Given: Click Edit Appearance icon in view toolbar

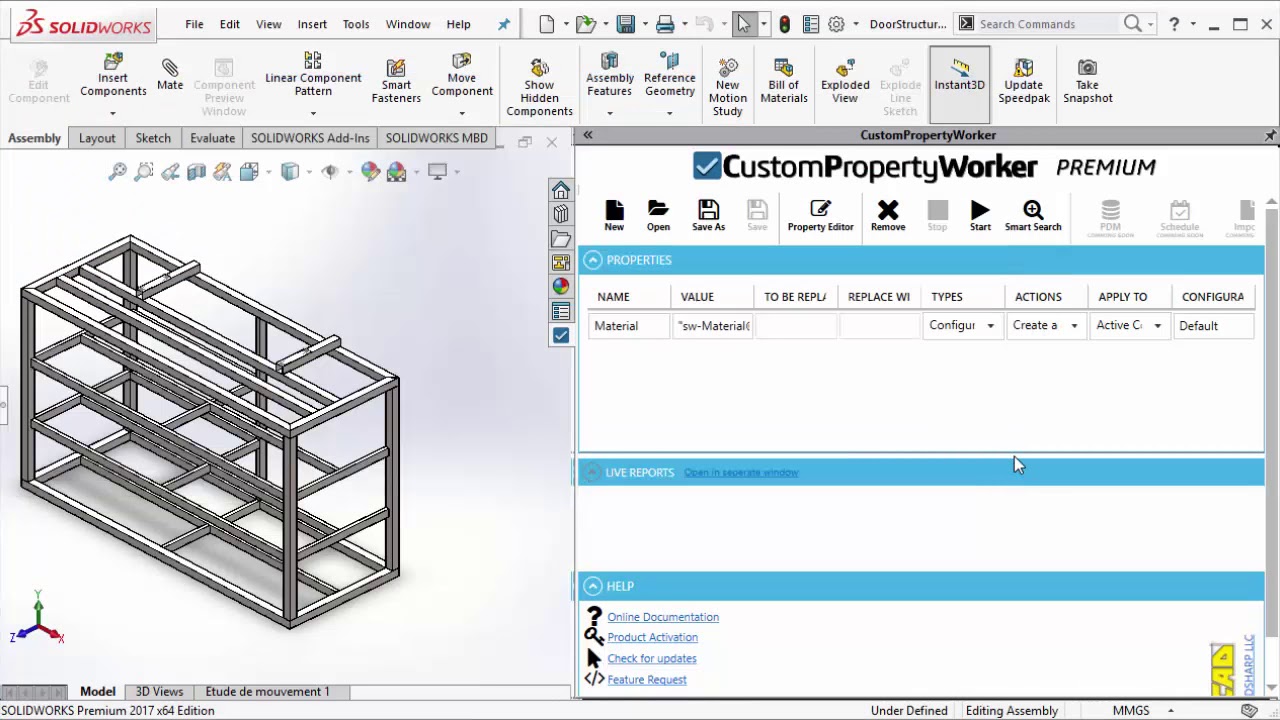Looking at the screenshot, I should [371, 172].
